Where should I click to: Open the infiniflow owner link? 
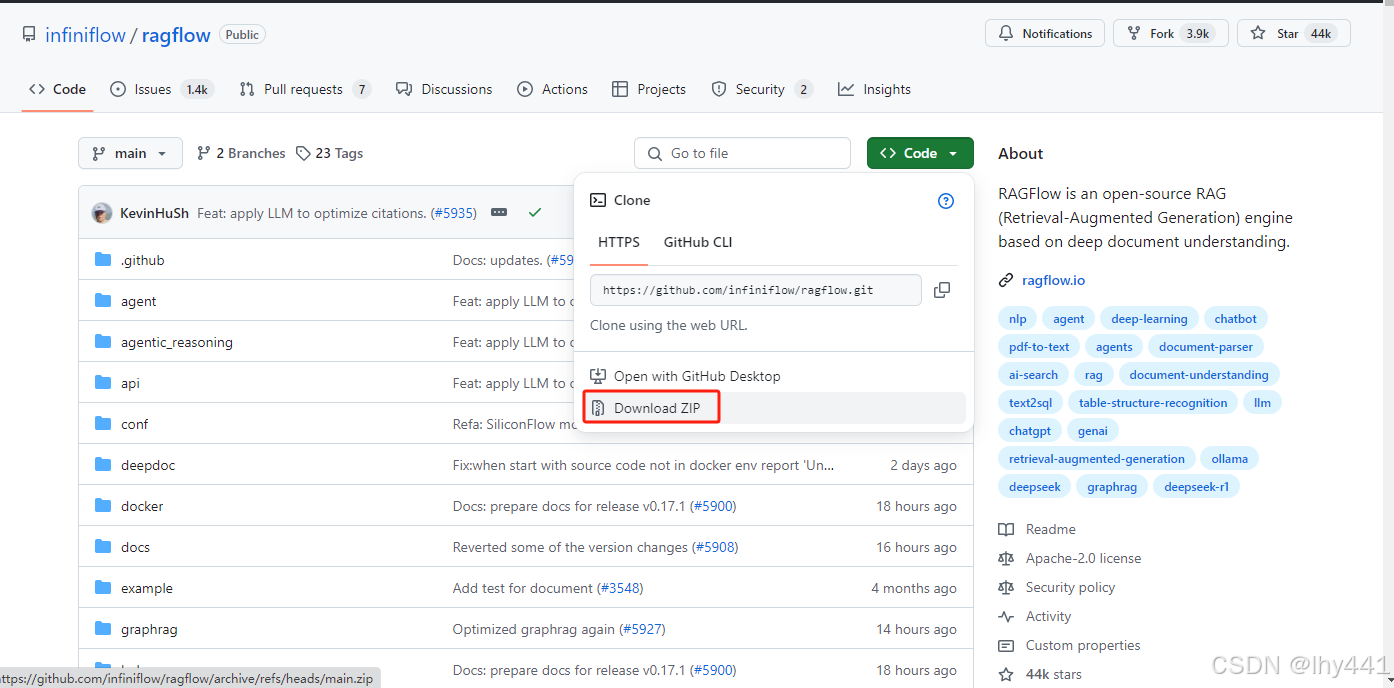pos(85,35)
